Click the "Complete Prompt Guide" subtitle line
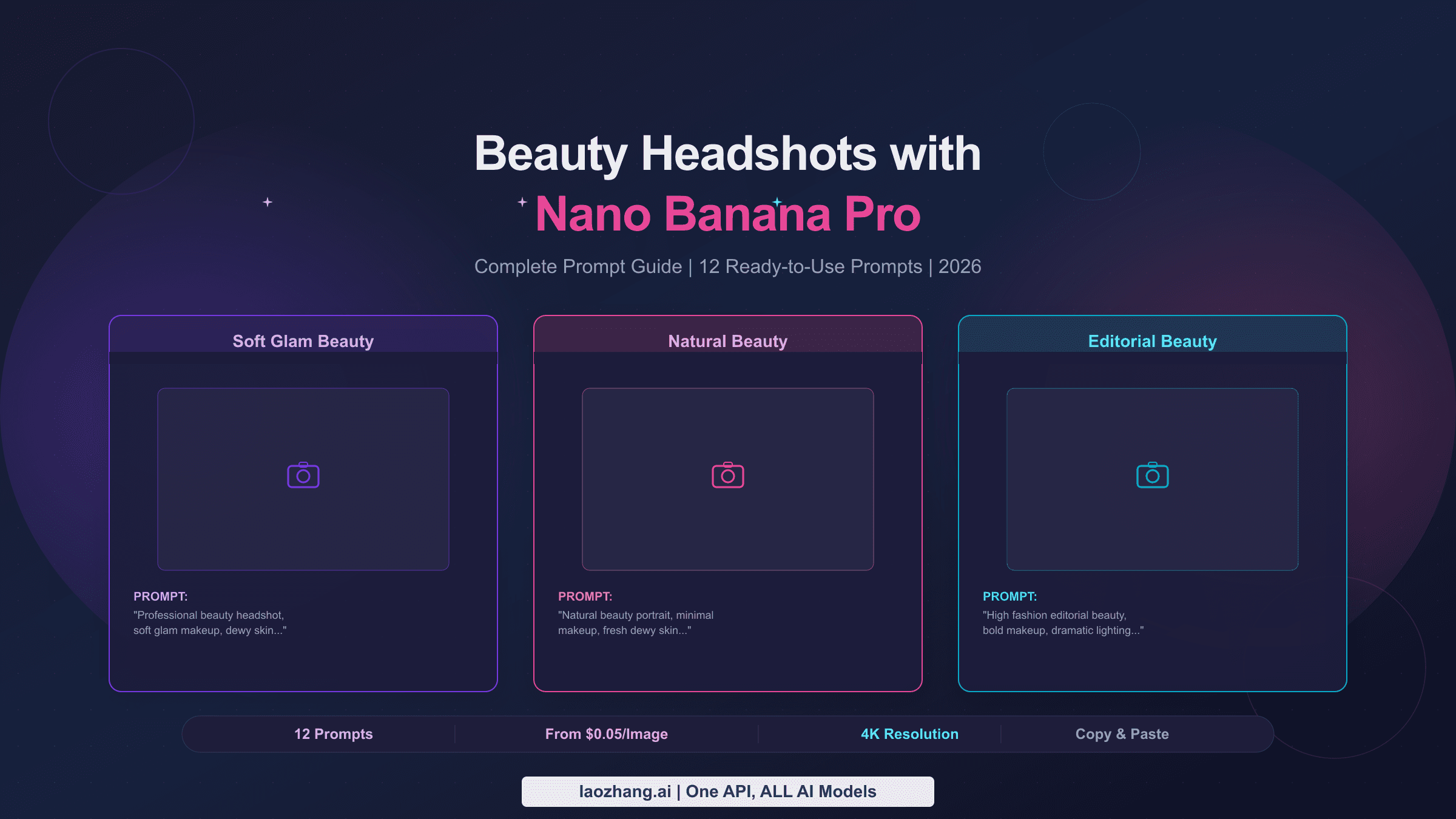The height and width of the screenshot is (819, 1456). (728, 266)
